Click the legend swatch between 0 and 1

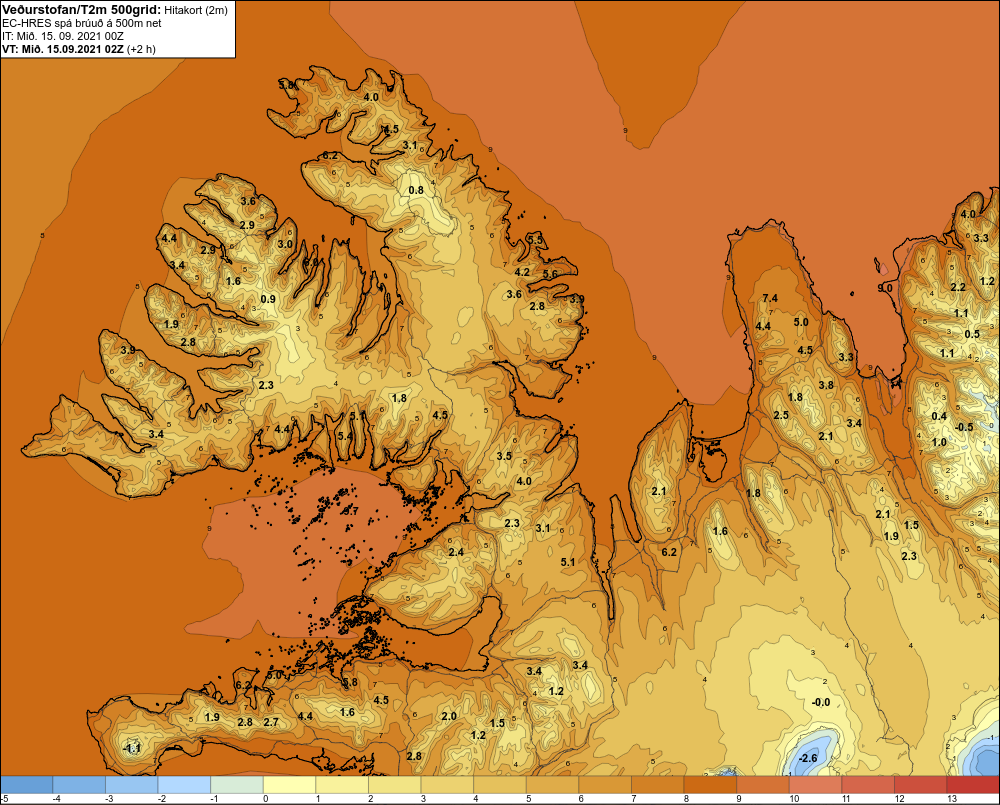point(290,785)
